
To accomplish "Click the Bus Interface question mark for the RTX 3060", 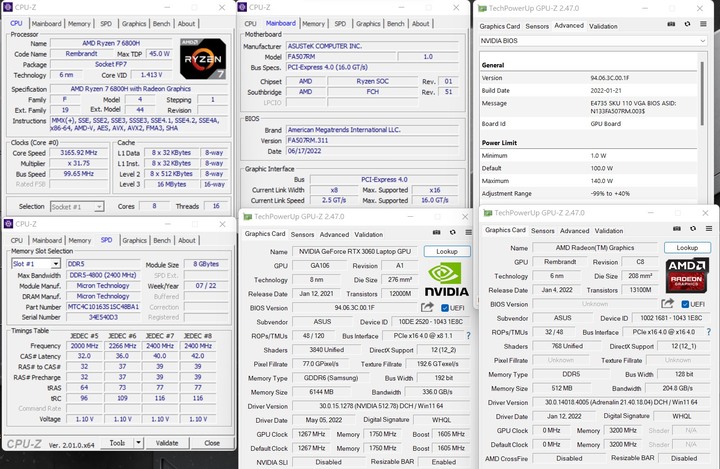I will (x=468, y=336).
